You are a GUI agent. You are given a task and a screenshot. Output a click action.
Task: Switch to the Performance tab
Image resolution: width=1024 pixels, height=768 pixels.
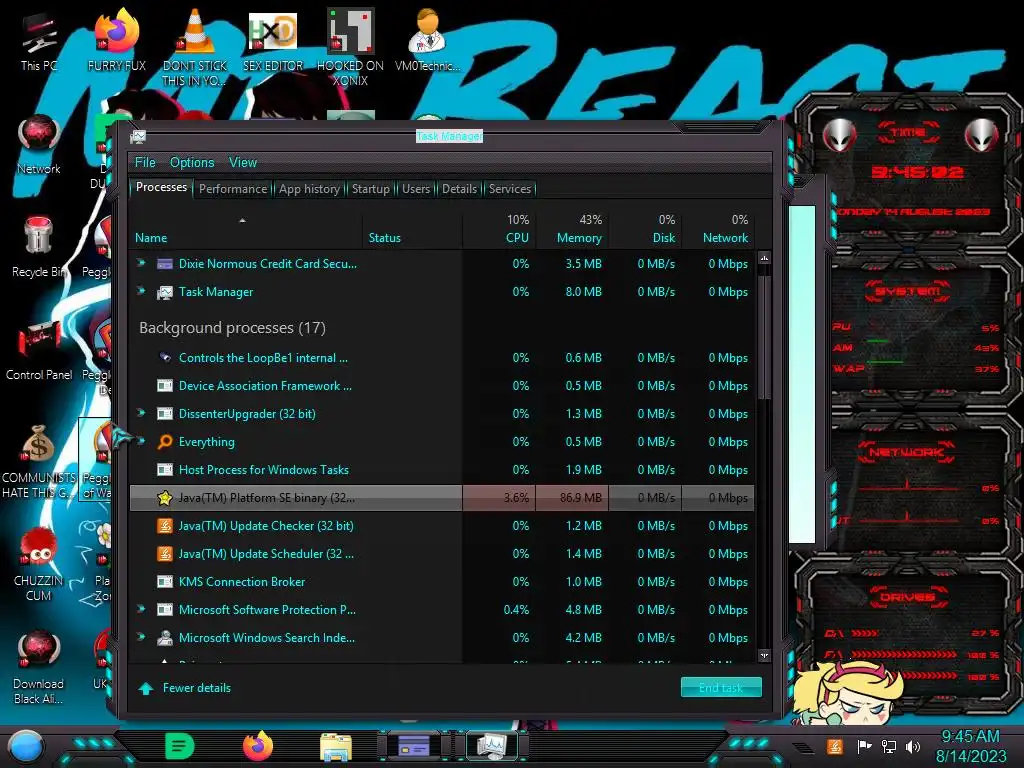pos(232,189)
